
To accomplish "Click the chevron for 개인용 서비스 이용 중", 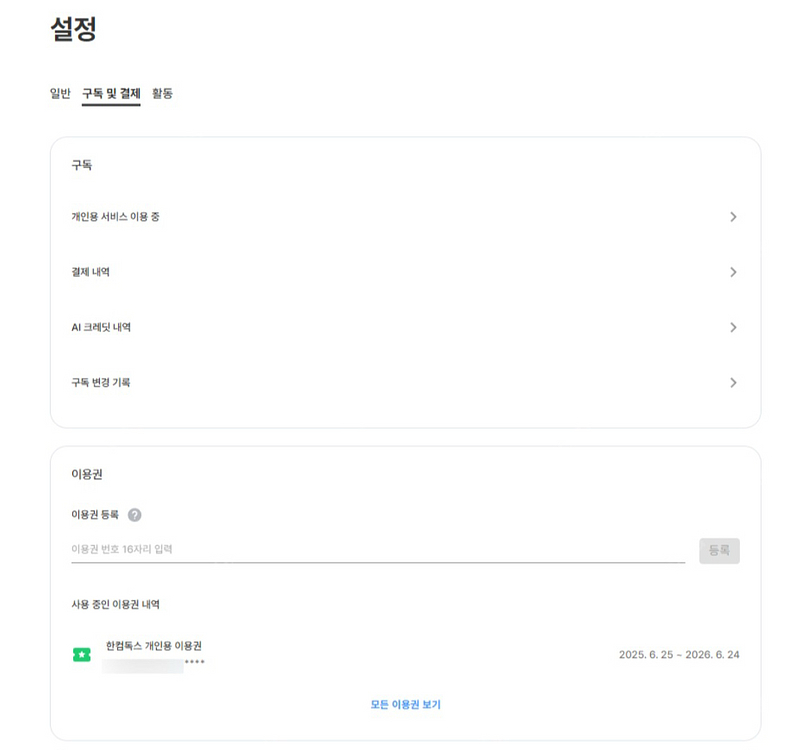I will pyautogui.click(x=733, y=217).
